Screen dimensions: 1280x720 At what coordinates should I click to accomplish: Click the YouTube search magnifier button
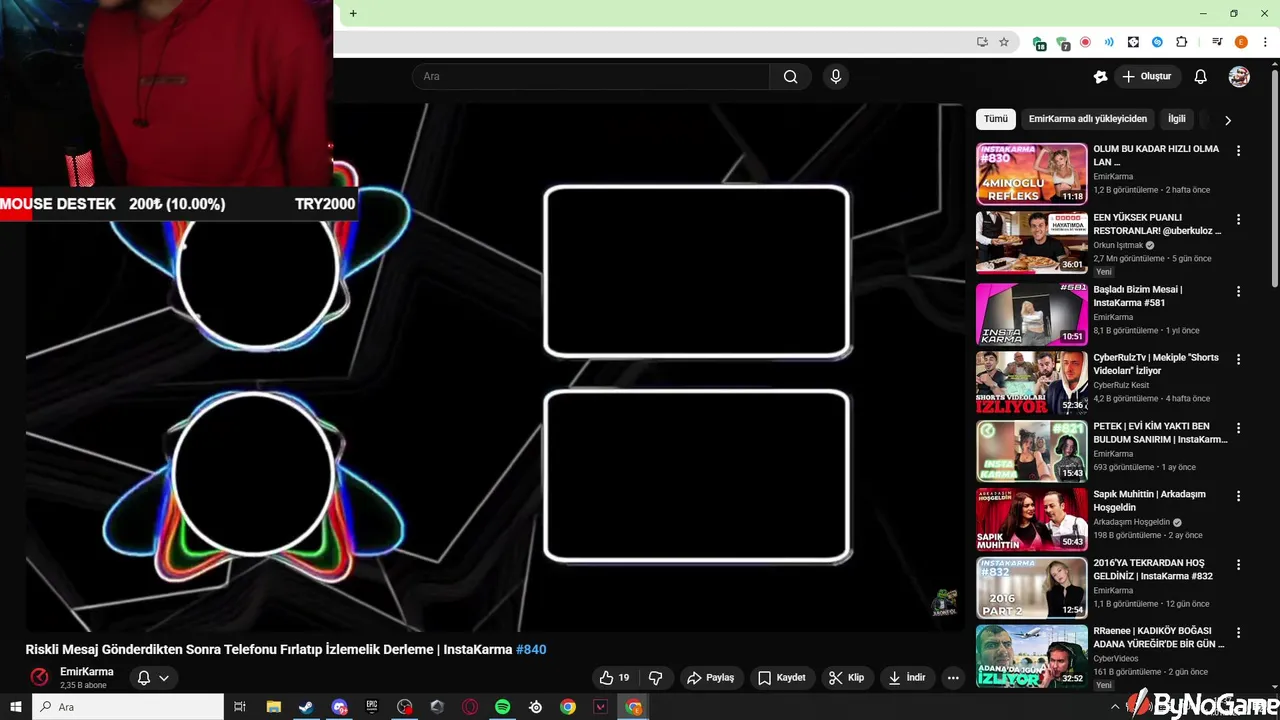(x=790, y=77)
